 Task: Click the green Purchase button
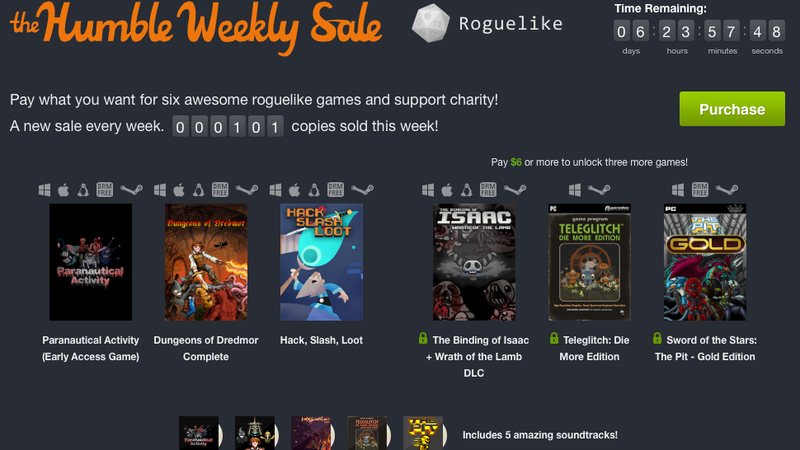coord(732,109)
